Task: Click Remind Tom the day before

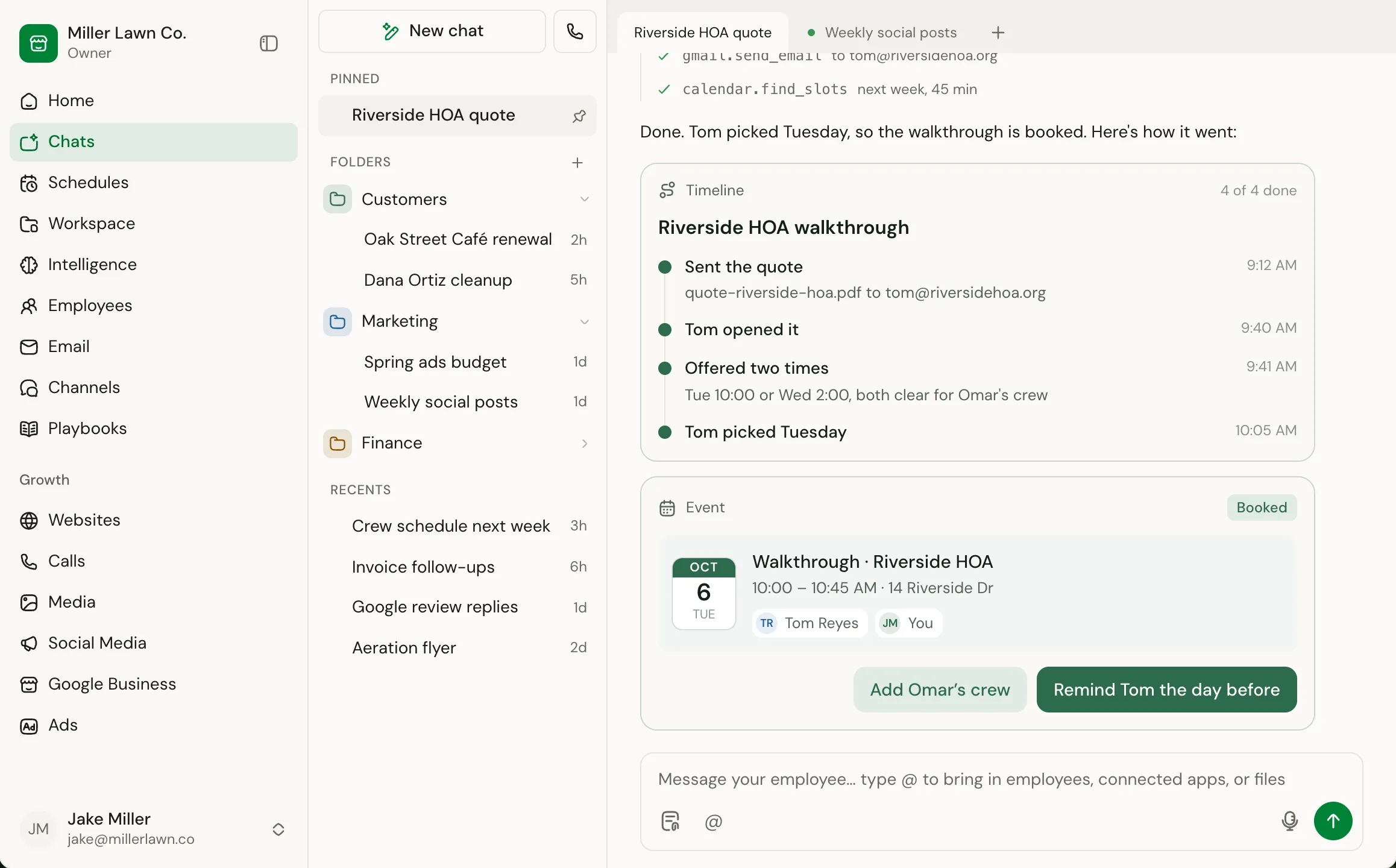Action: 1166,690
